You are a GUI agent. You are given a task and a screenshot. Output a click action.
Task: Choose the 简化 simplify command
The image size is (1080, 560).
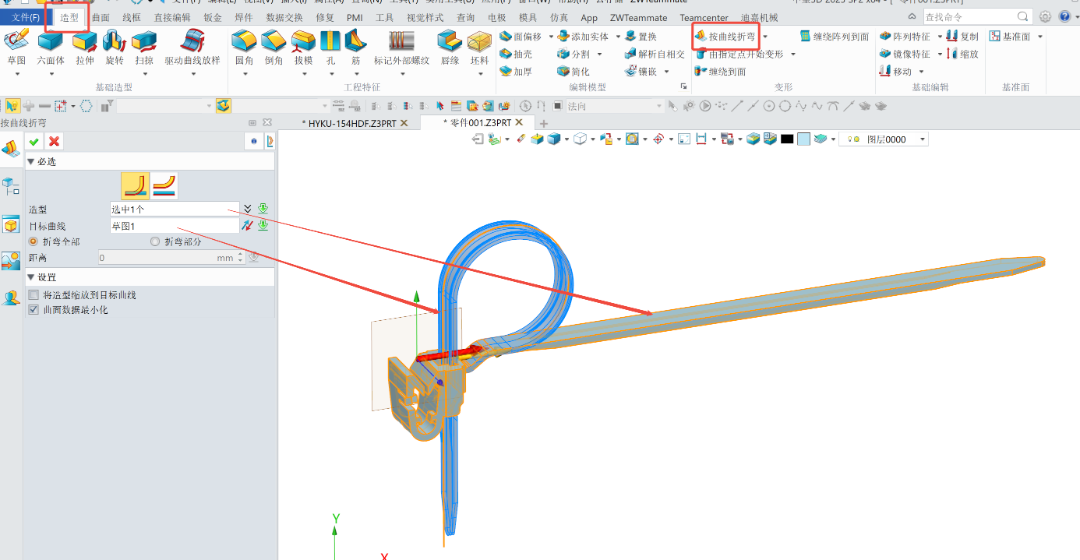pyautogui.click(x=573, y=71)
